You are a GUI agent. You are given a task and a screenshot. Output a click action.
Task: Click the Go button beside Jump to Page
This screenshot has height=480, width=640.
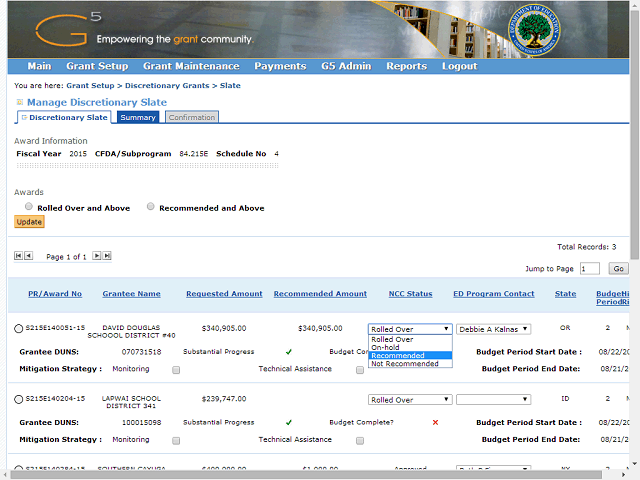click(x=618, y=269)
